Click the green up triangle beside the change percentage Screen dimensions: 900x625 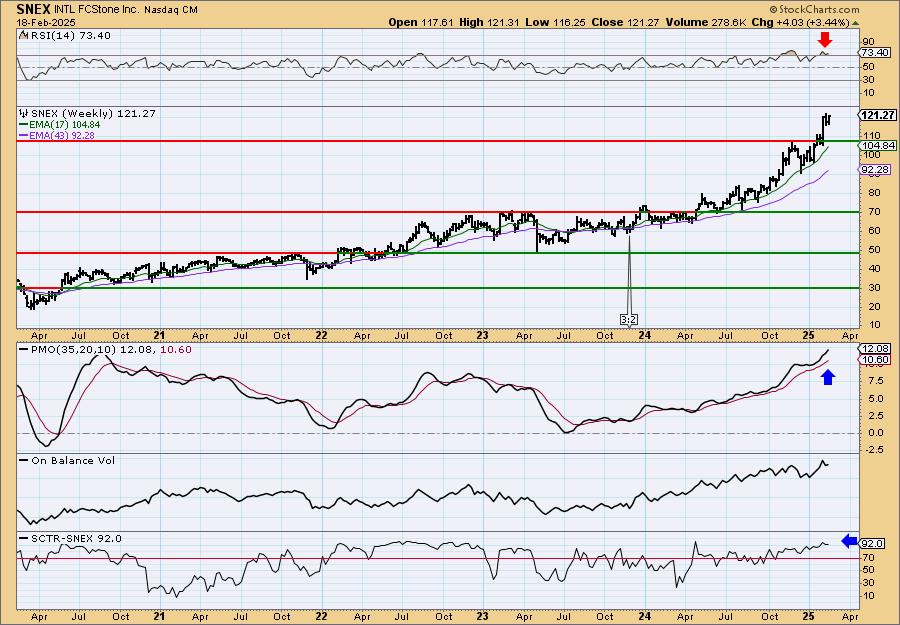[x=855, y=23]
